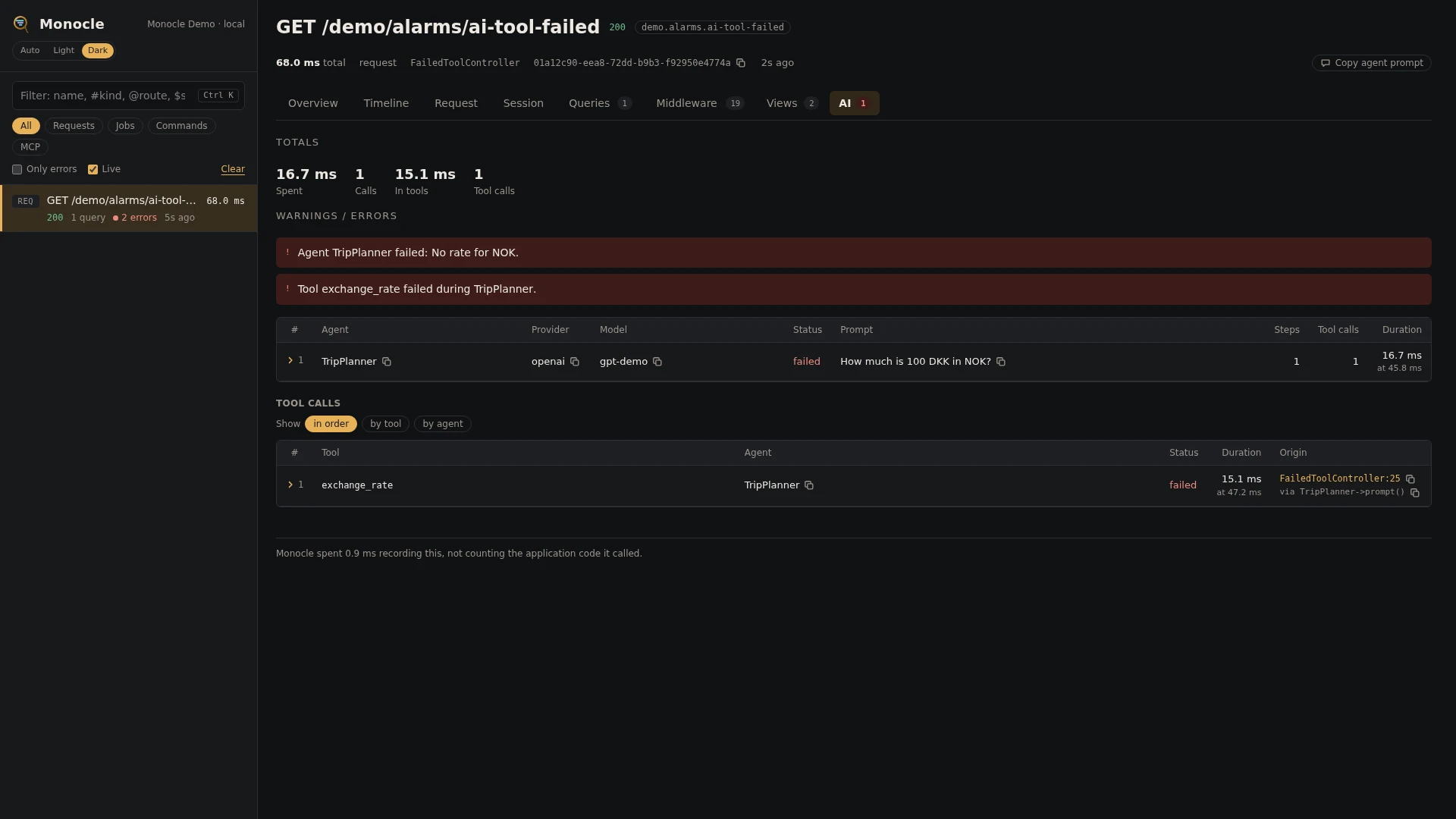Click the demo.alarms.ai-tool-failed route badge
Viewport: 1456px width, 819px height.
point(713,27)
